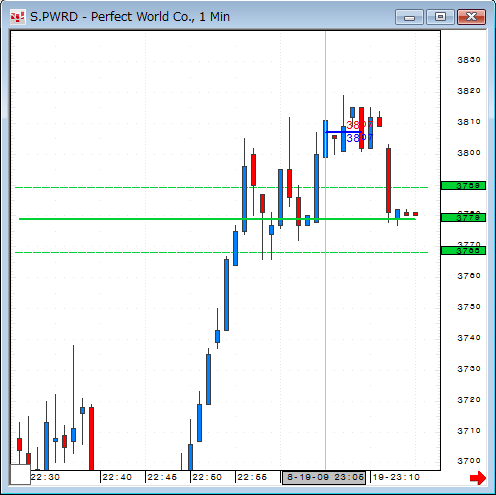496x495 pixels.
Task: Click the 22:55 time axis label
Action: (252, 477)
